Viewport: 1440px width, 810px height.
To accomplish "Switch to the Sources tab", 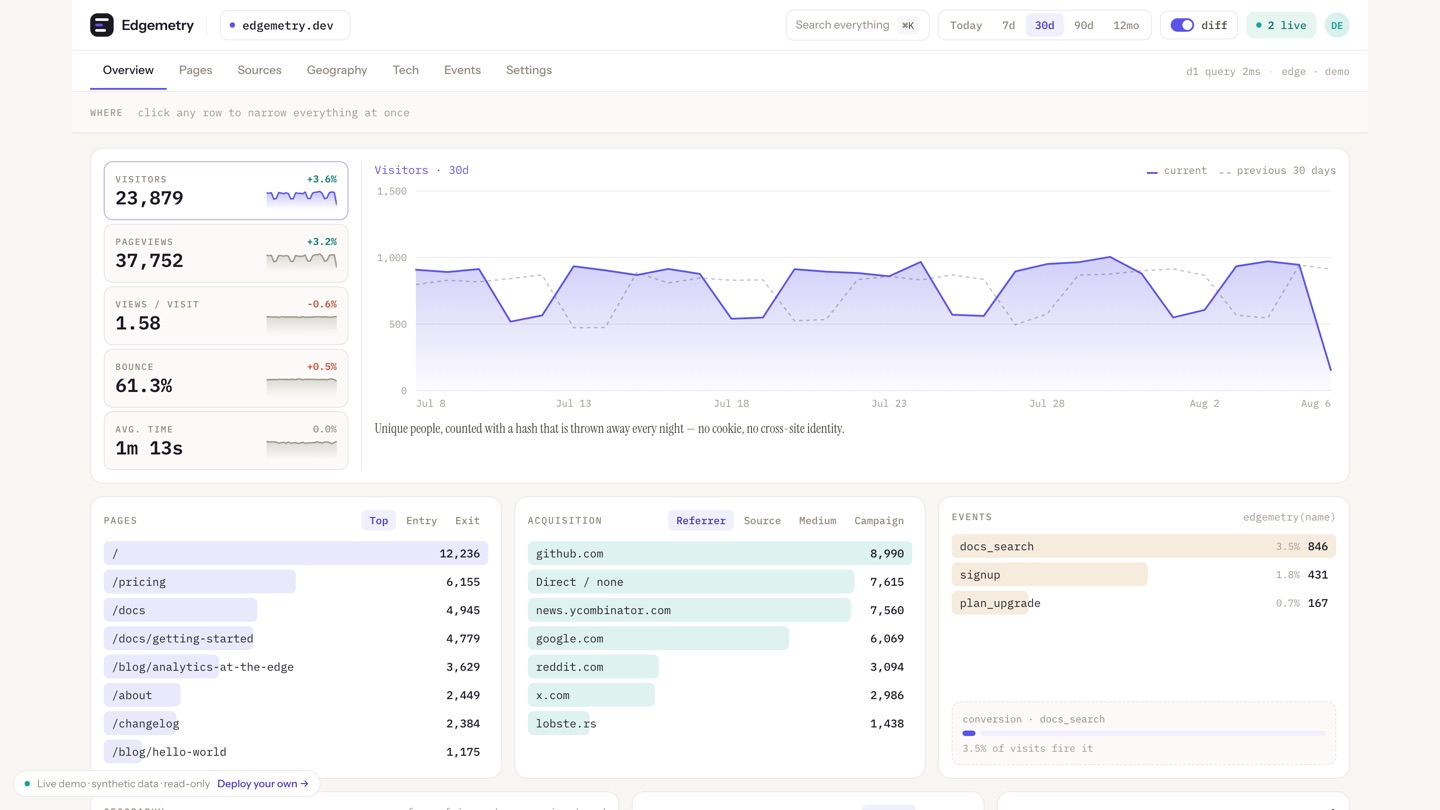I will click(x=259, y=70).
